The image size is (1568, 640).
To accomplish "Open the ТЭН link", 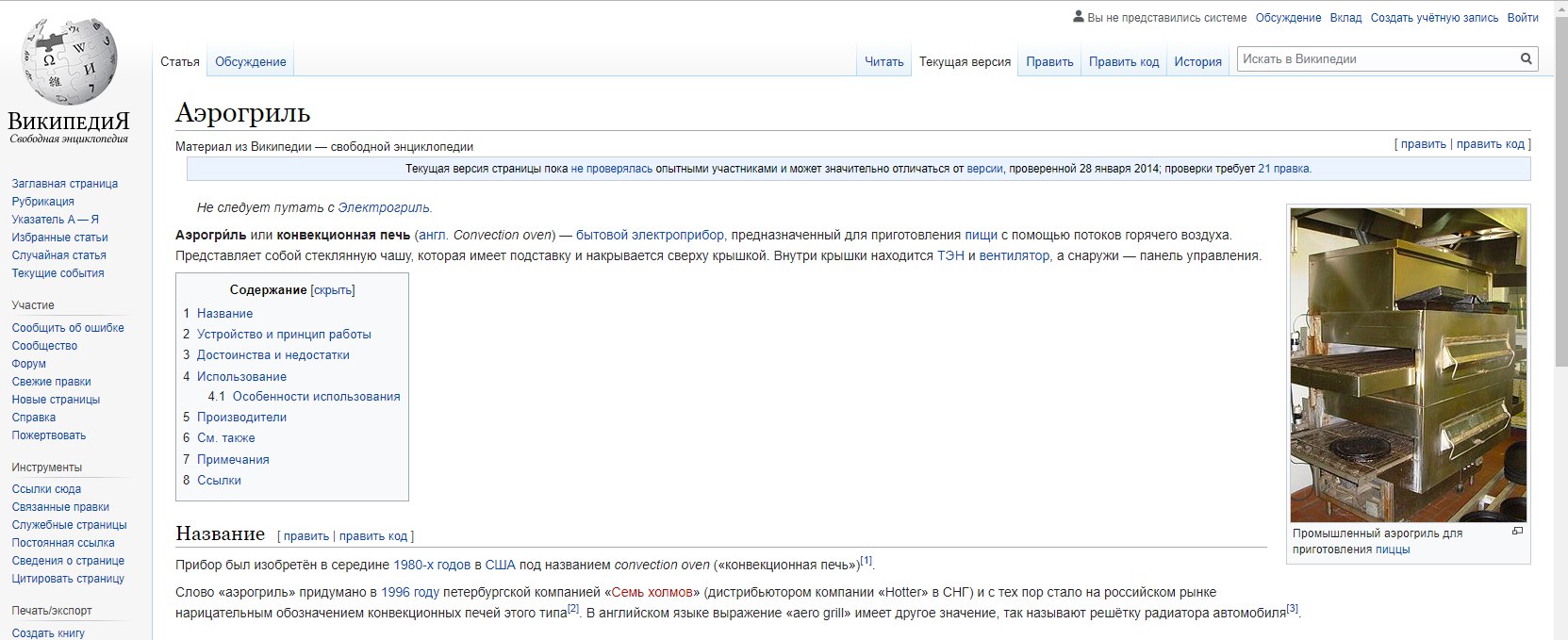I will pyautogui.click(x=950, y=255).
